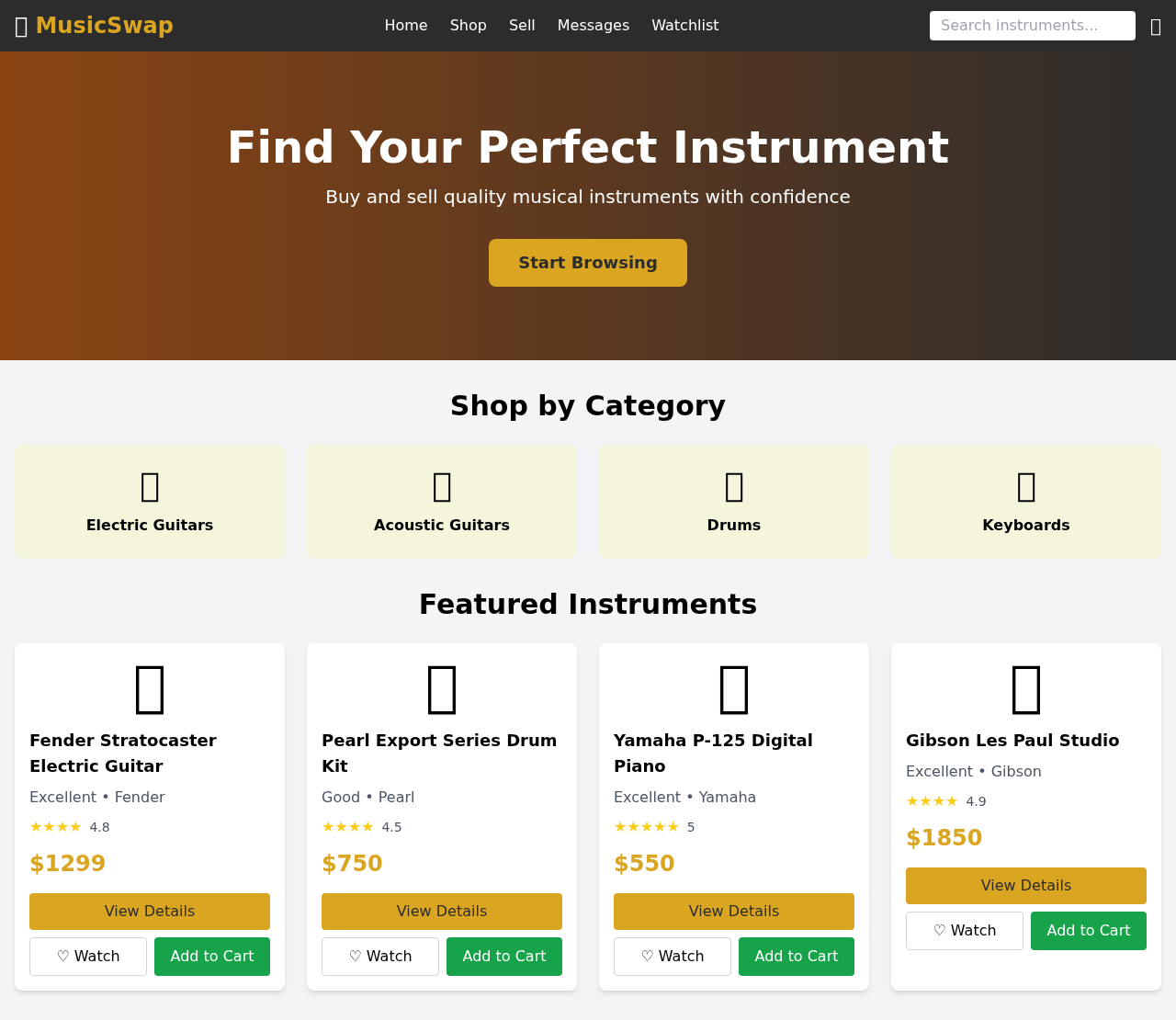Select the Acoustic Guitars category icon
Viewport: 1176px width, 1020px height.
pos(442,485)
